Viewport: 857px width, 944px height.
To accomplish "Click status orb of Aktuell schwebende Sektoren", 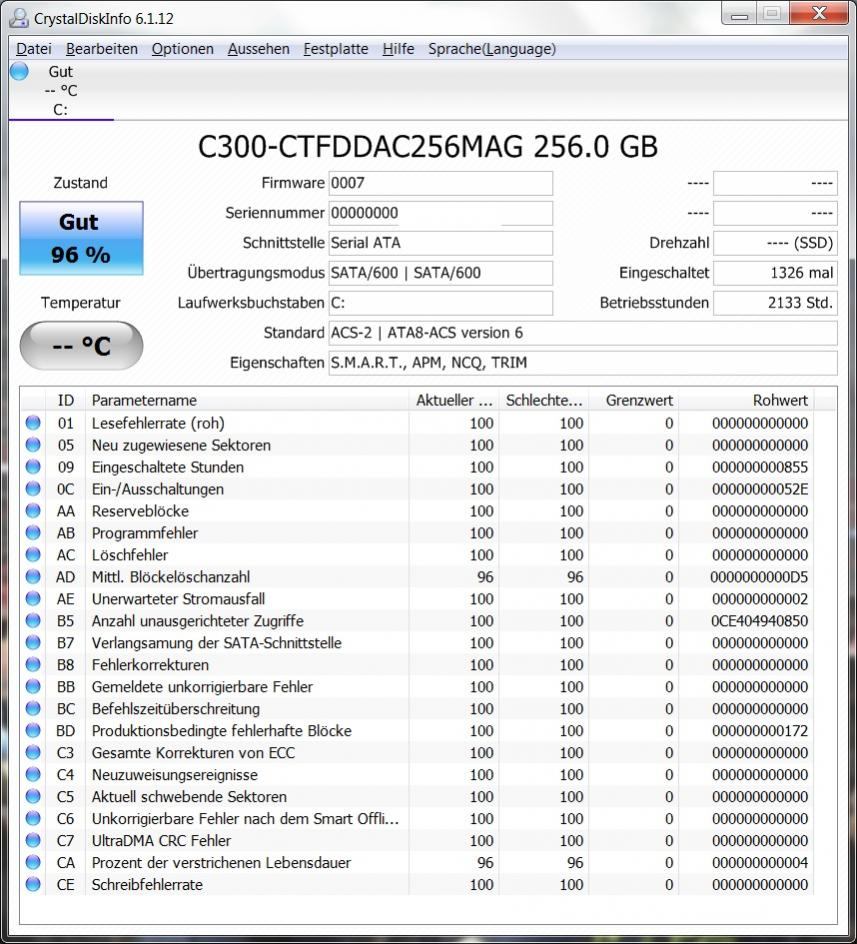I will pyautogui.click(x=33, y=796).
